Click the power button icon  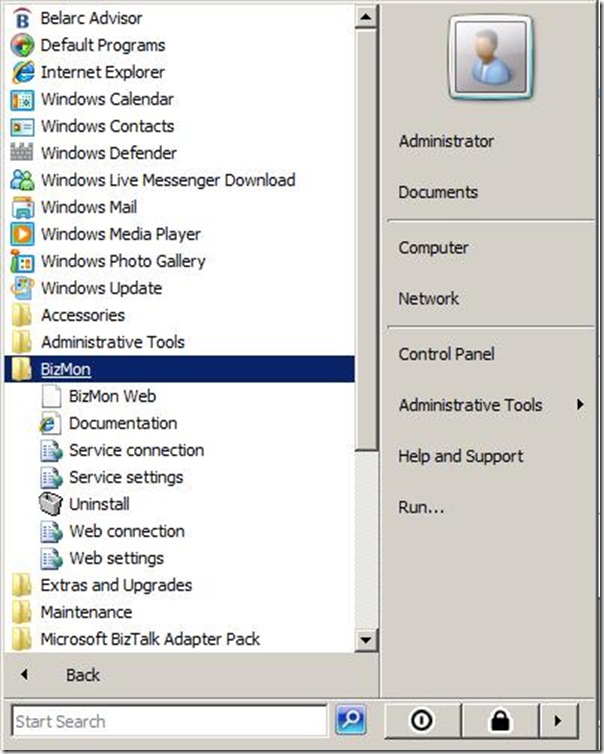tap(423, 720)
